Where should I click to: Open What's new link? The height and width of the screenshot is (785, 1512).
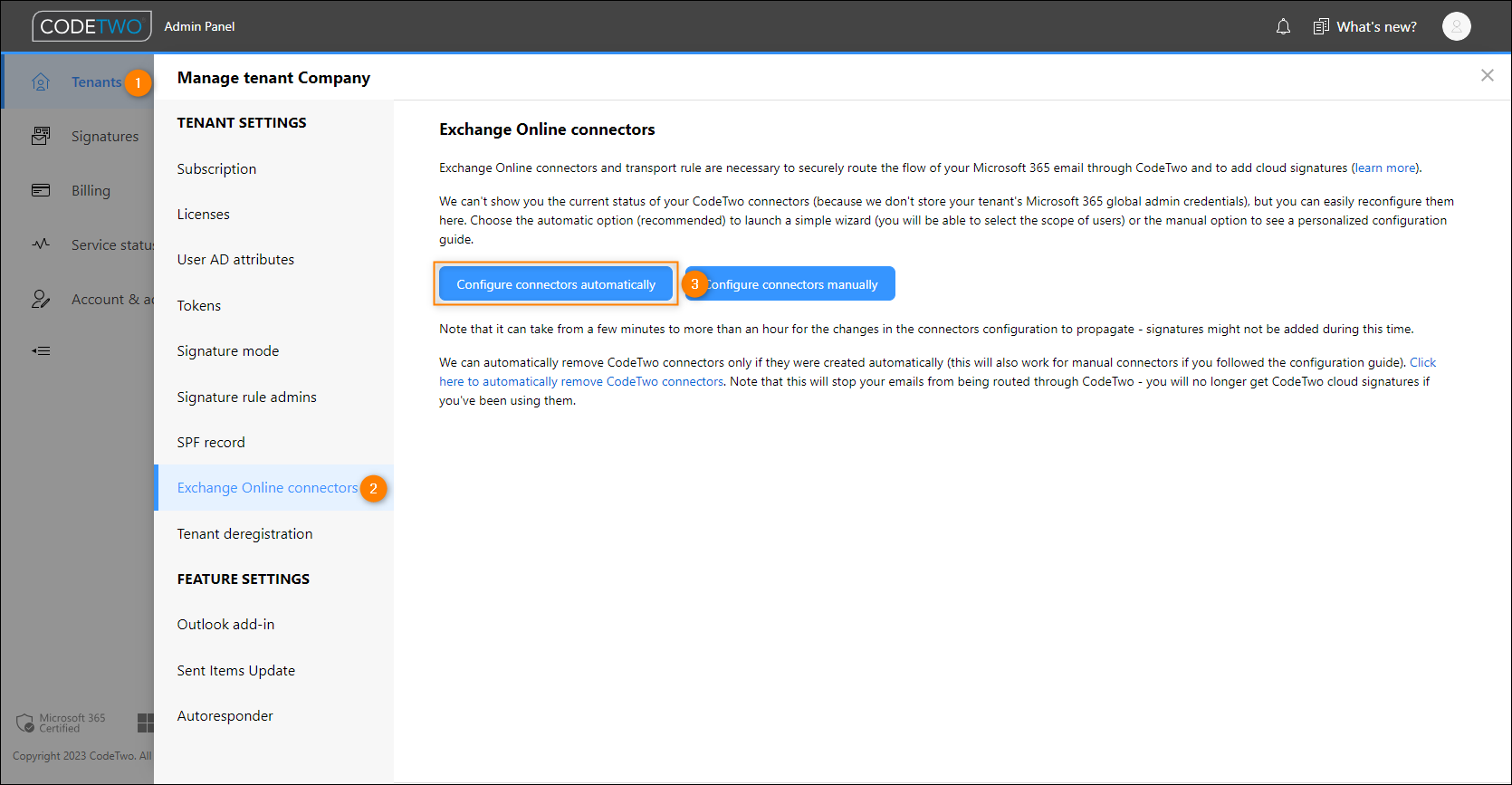(x=1376, y=27)
